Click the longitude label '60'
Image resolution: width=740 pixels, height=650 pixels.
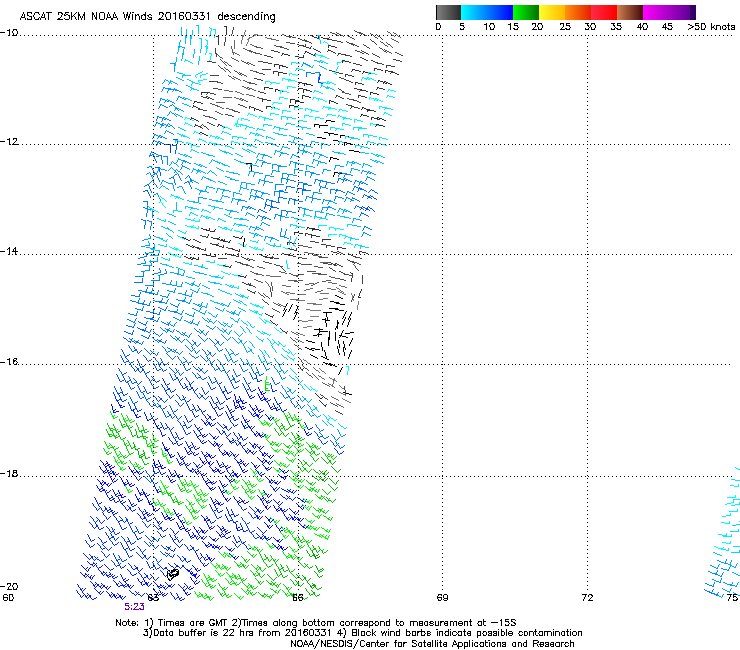pyautogui.click(x=8, y=598)
